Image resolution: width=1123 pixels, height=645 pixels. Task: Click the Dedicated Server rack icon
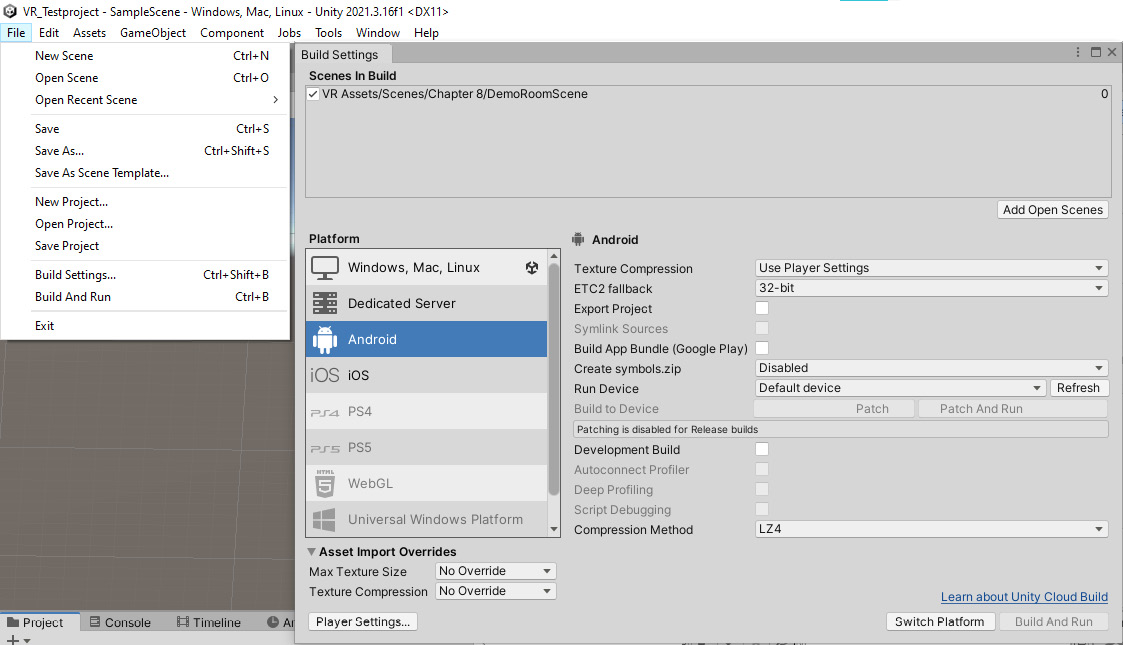pos(325,304)
